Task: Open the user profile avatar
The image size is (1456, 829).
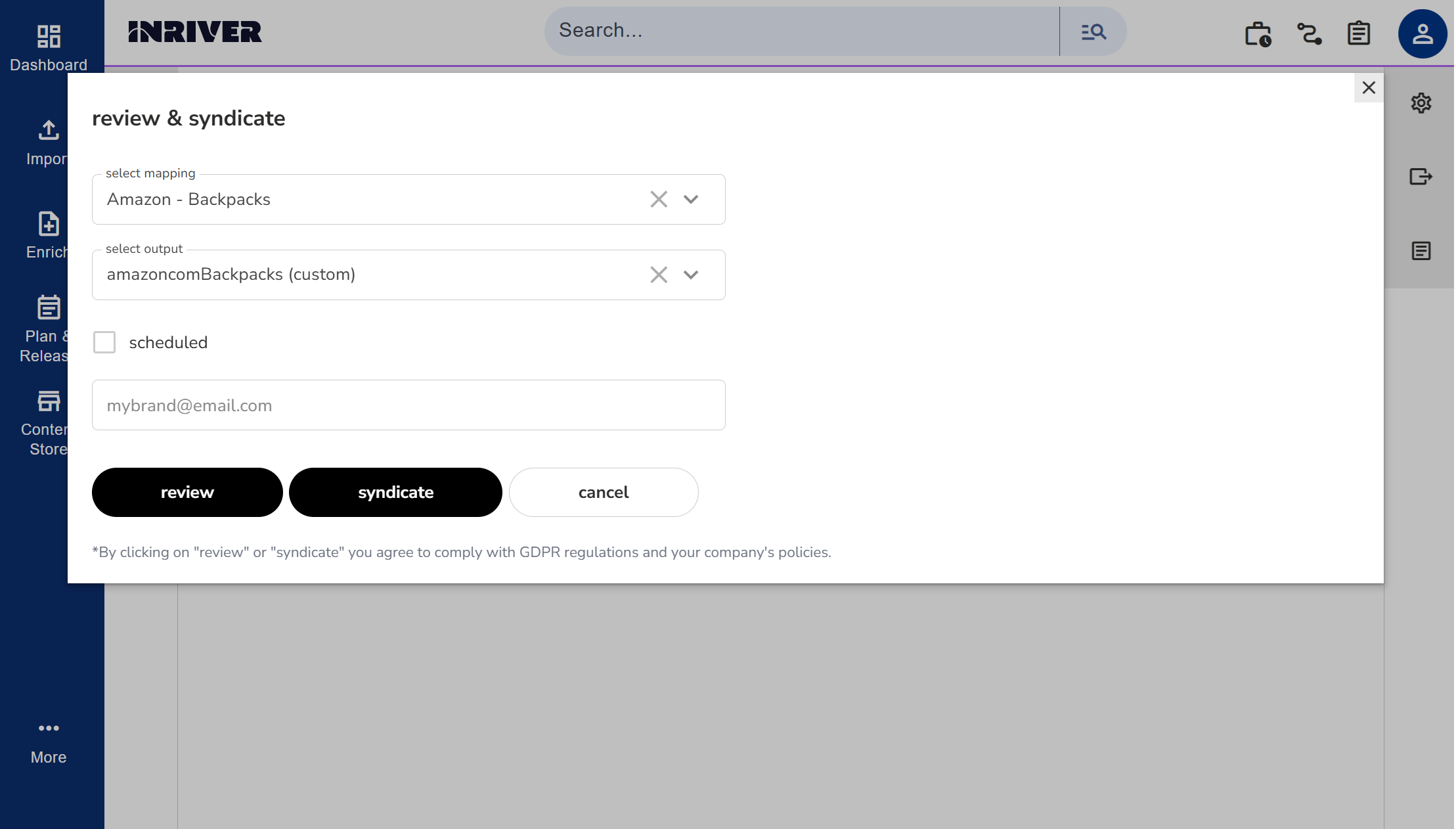Action: pos(1423,34)
